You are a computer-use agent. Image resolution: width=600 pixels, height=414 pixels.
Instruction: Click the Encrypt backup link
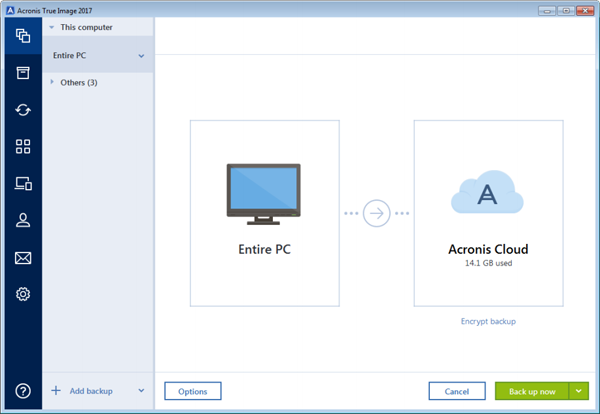tap(488, 321)
